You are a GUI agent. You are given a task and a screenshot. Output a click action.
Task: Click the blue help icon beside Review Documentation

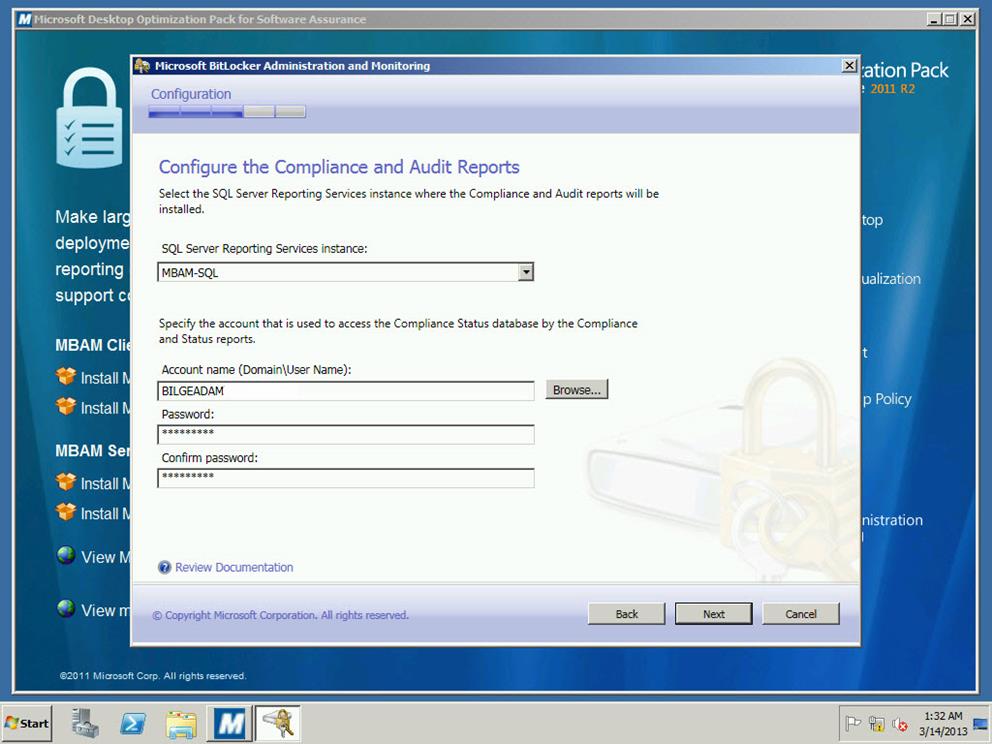coord(164,567)
